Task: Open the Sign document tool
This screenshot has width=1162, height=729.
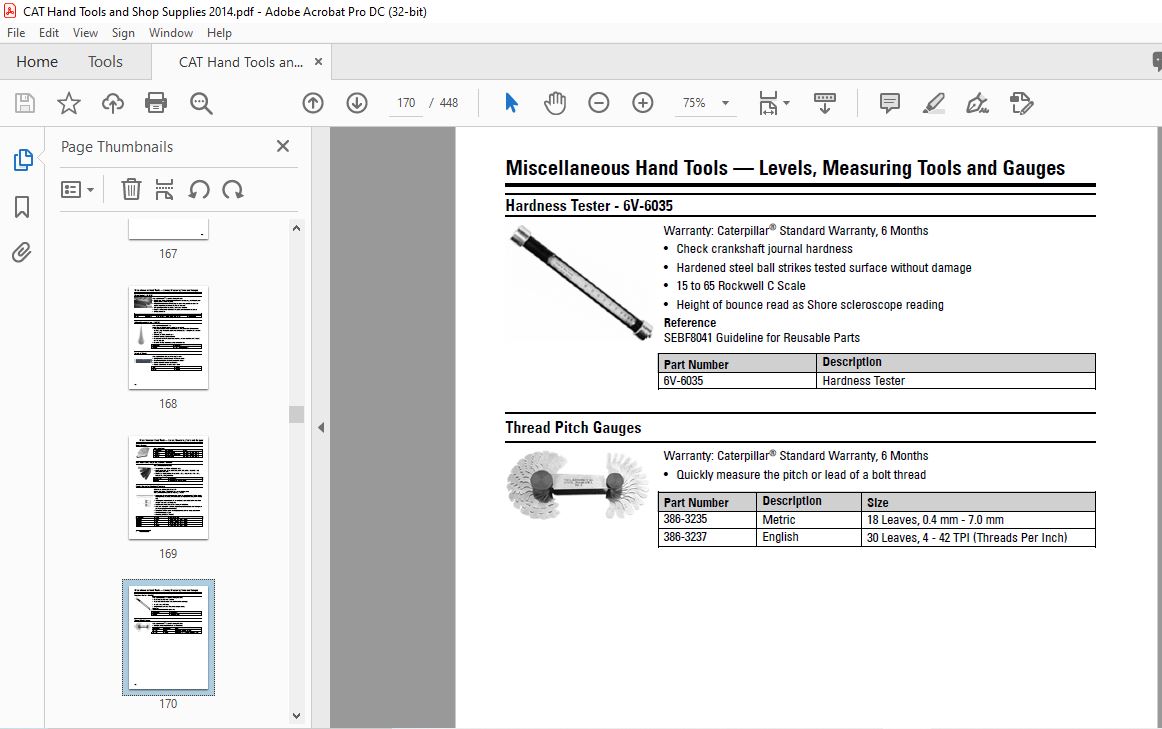Action: pos(977,103)
